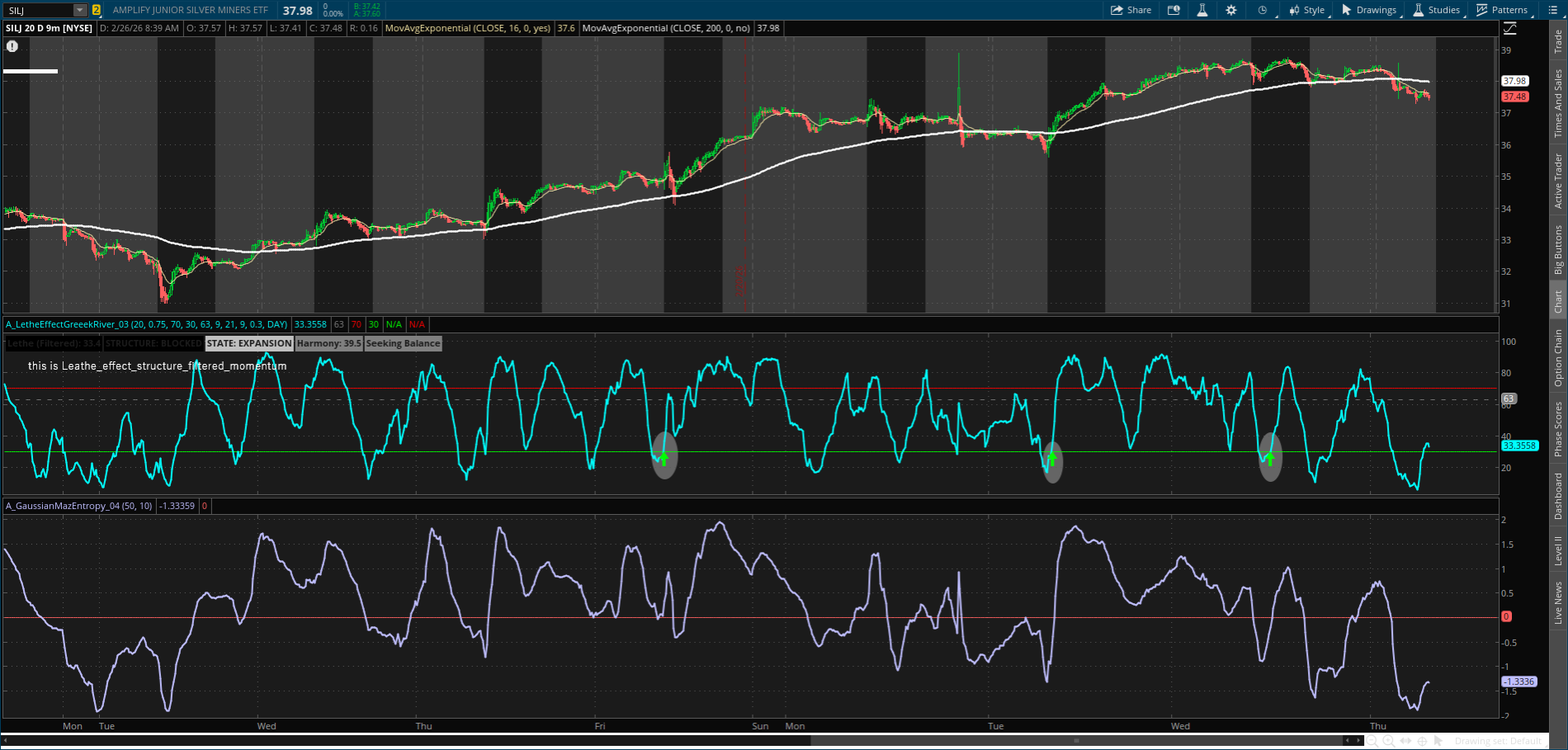The width and height of the screenshot is (1568, 750).
Task: Click the chart alert exclamation icon
Action: coord(12,46)
